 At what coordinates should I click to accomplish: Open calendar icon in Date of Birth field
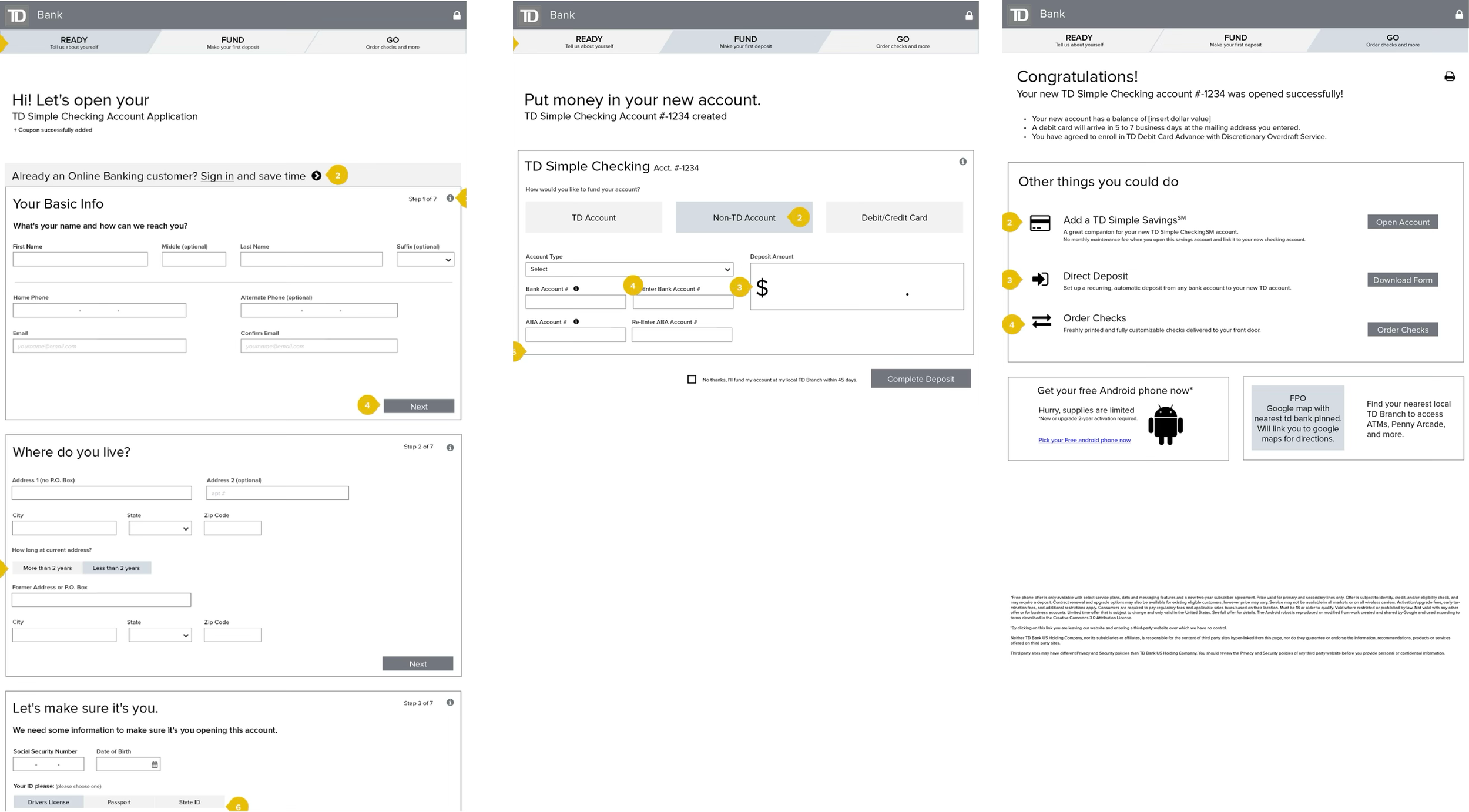tap(155, 764)
